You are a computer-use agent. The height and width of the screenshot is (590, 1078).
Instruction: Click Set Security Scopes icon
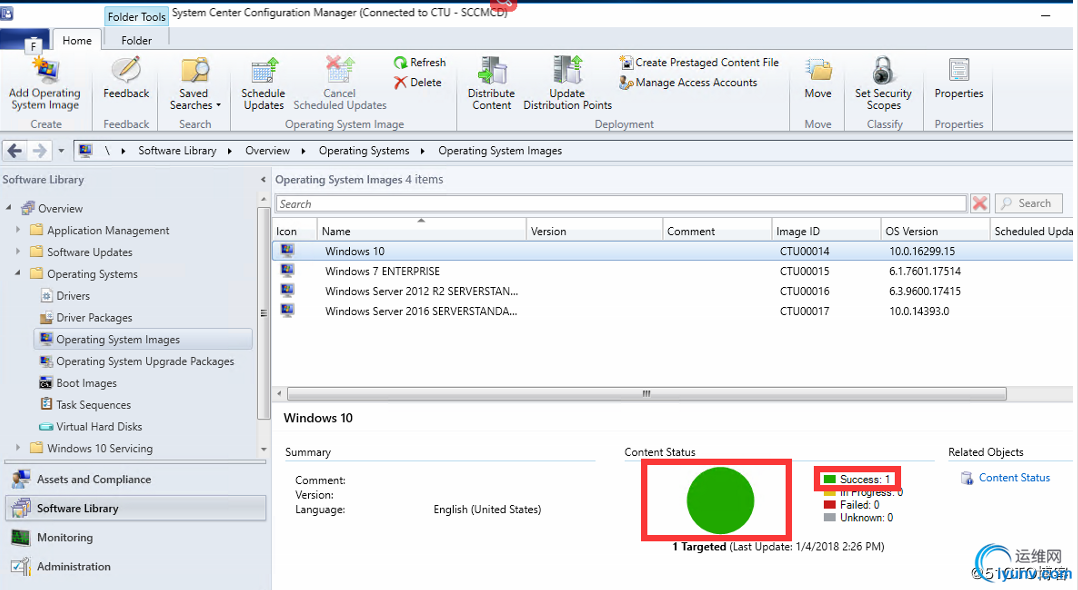883,70
